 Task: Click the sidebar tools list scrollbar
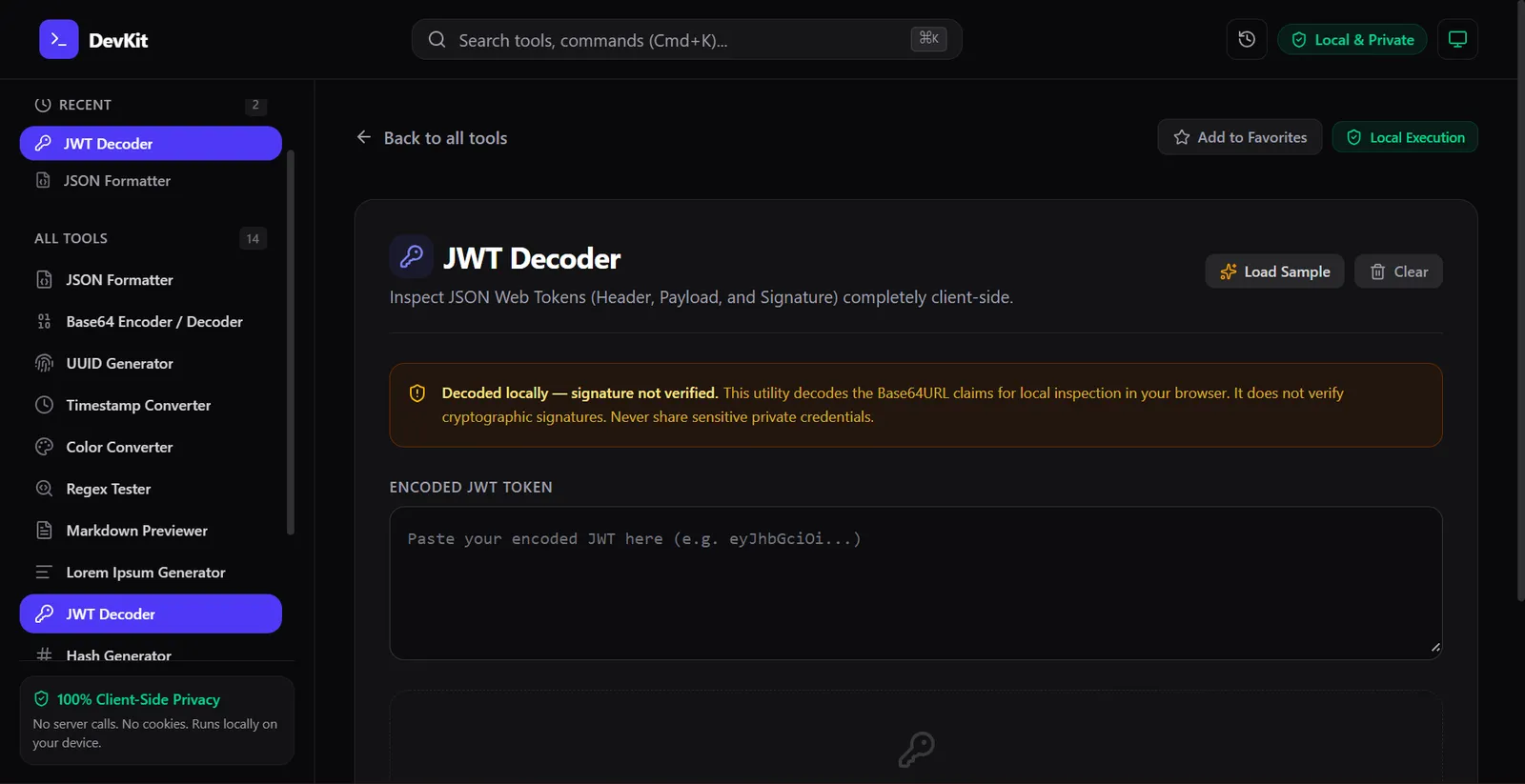tap(291, 343)
